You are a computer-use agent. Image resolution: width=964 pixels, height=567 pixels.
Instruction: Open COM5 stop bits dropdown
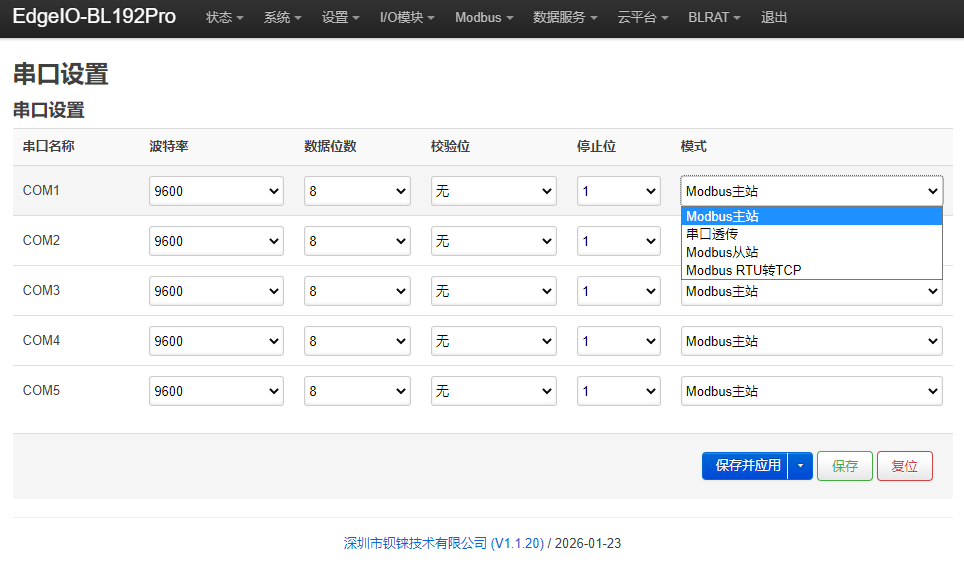pyautogui.click(x=618, y=391)
